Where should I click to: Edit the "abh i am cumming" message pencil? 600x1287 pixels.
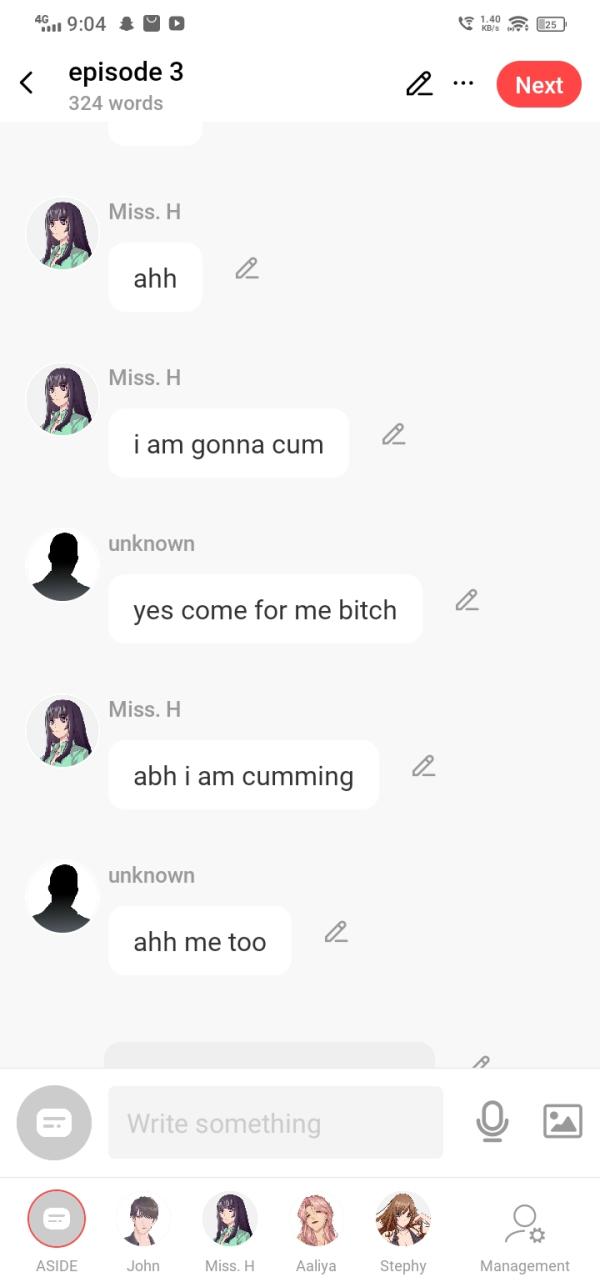[423, 766]
